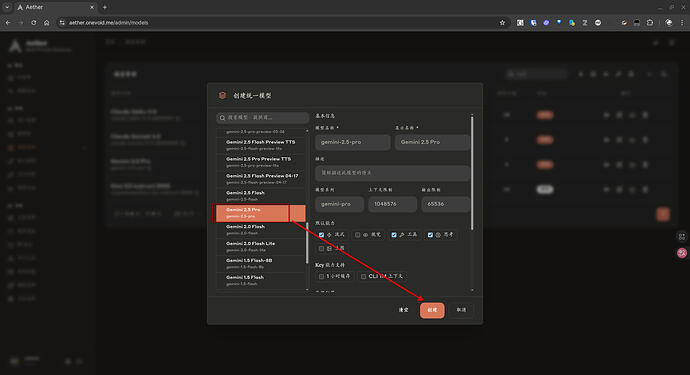
Task: Edit display name field Gemini 2.5 Pro
Action: click(432, 142)
